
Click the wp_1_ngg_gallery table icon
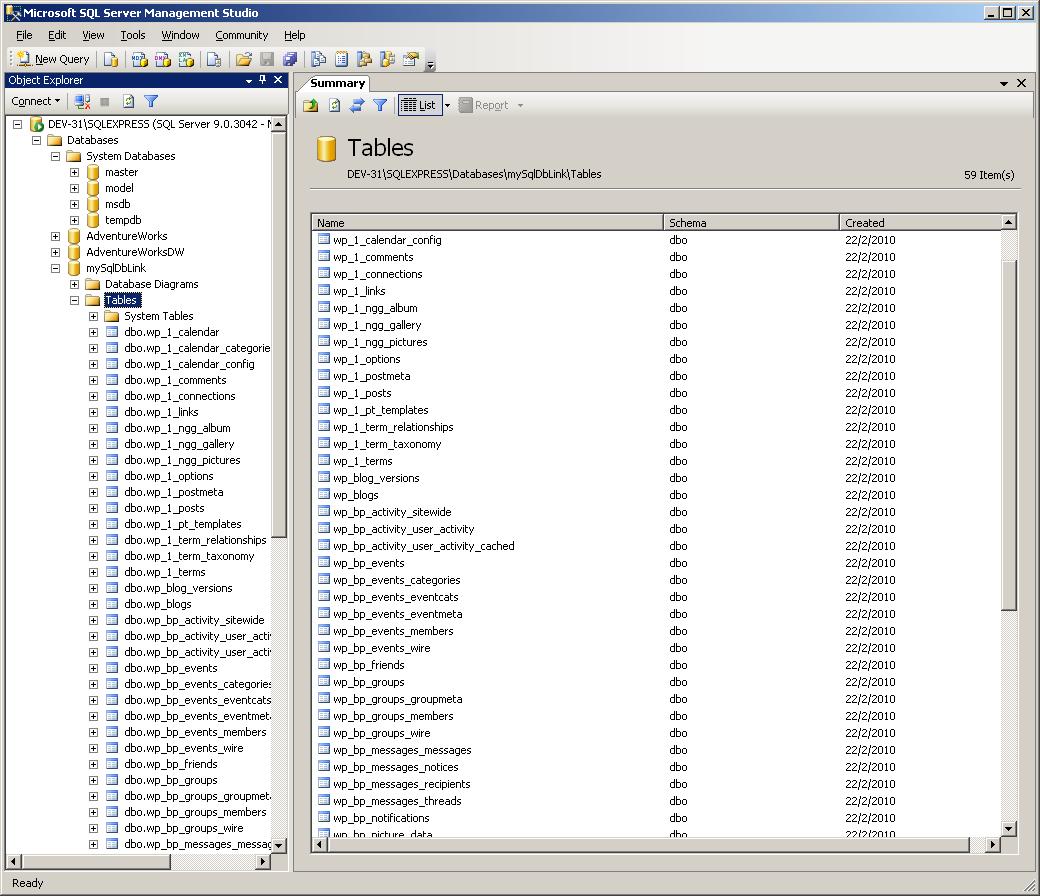[324, 324]
